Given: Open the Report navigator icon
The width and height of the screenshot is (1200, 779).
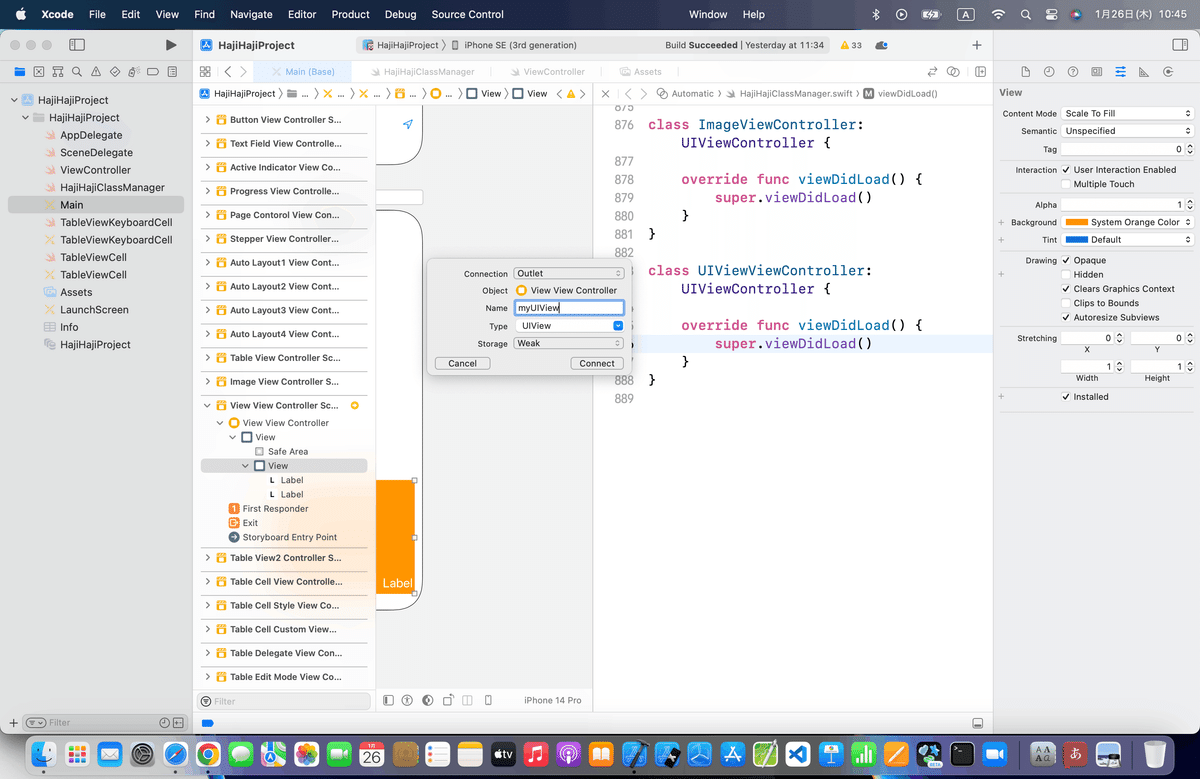Looking at the screenshot, I should tap(173, 72).
